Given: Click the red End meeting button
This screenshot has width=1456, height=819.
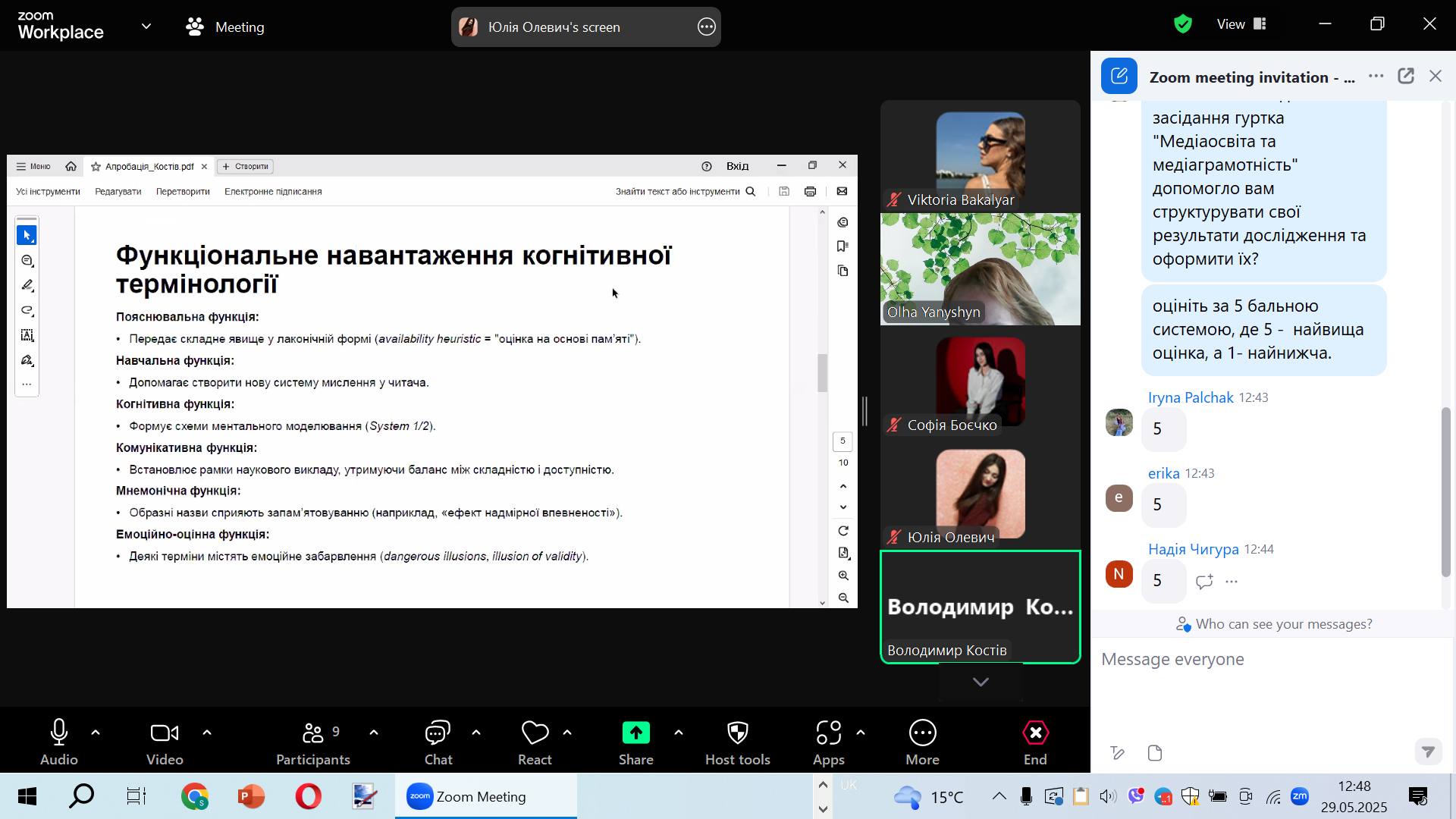Looking at the screenshot, I should (x=1035, y=742).
